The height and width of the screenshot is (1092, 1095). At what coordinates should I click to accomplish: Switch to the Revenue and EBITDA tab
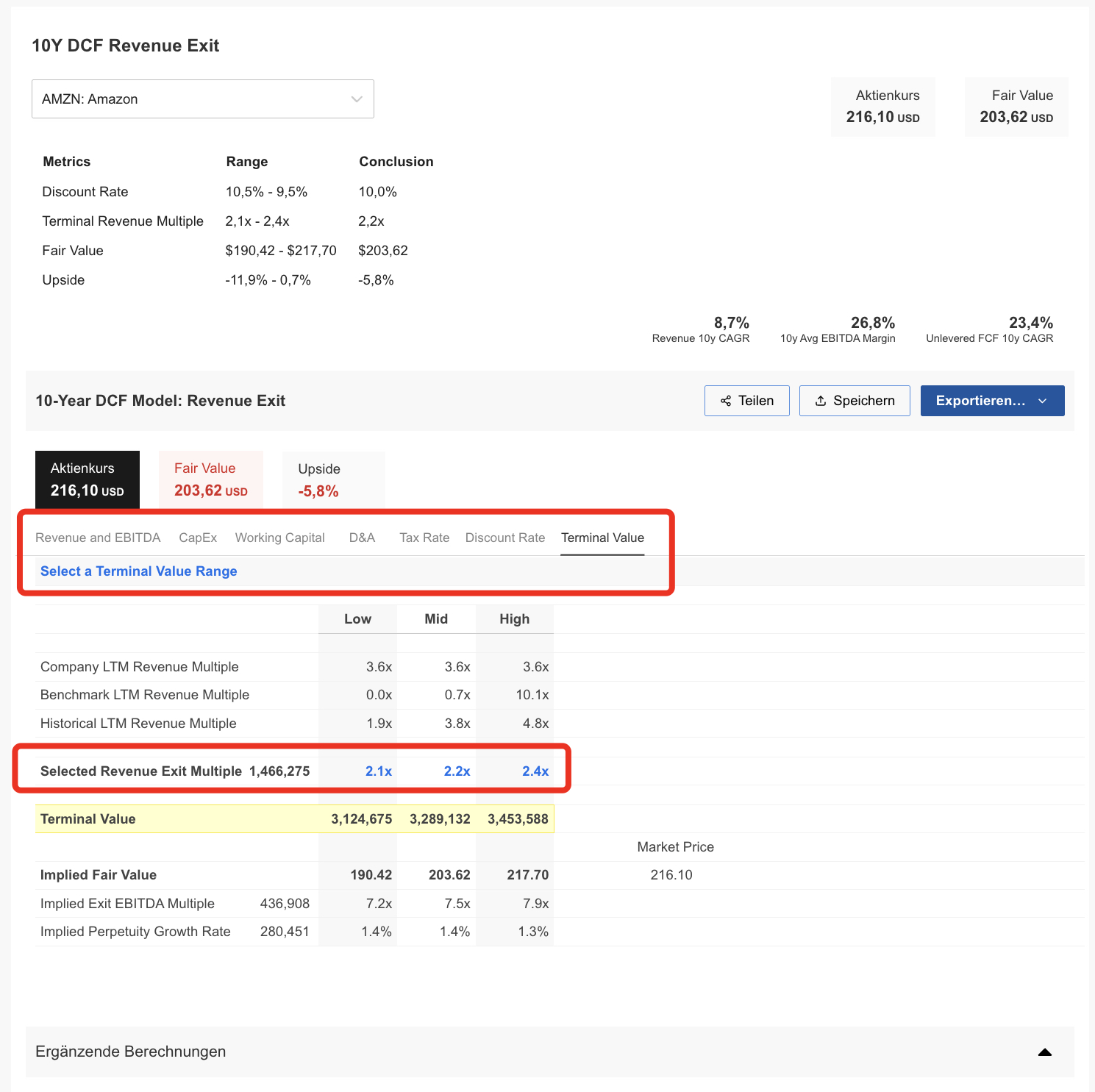click(x=98, y=538)
